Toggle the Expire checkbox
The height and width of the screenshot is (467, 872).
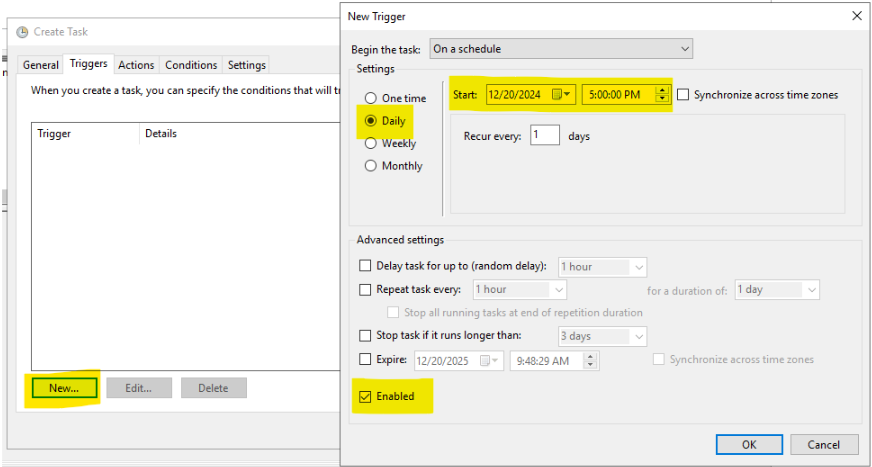(x=365, y=359)
